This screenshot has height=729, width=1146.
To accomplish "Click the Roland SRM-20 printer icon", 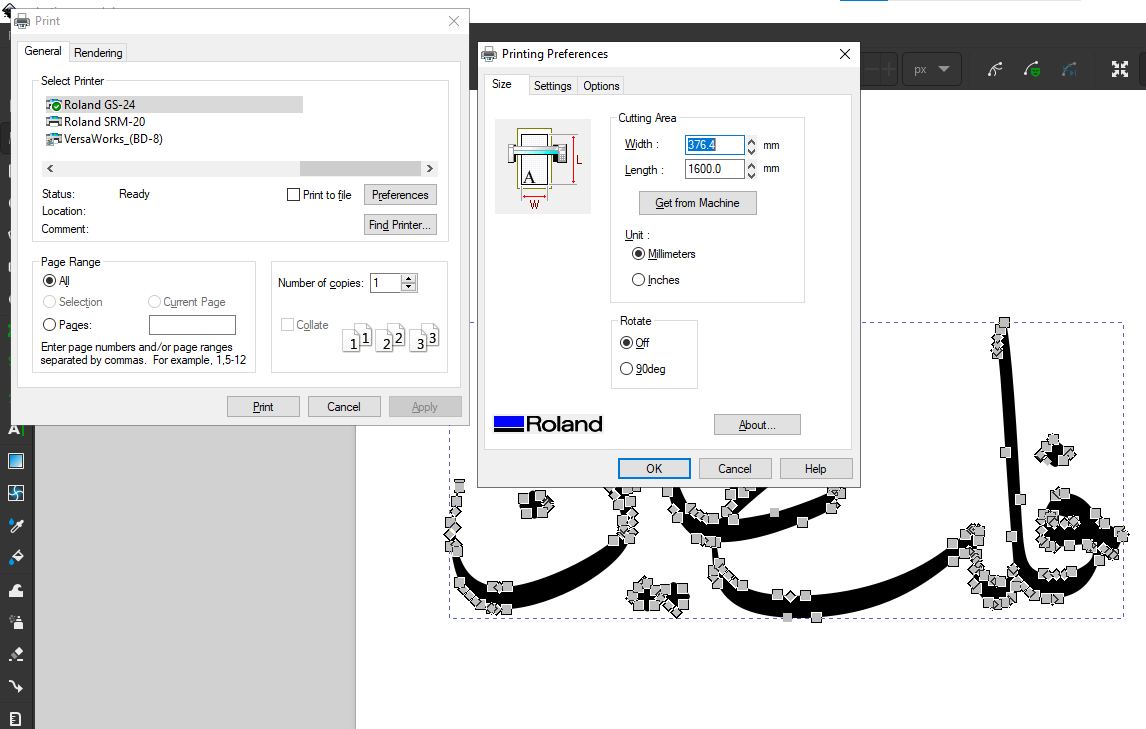I will 53,121.
